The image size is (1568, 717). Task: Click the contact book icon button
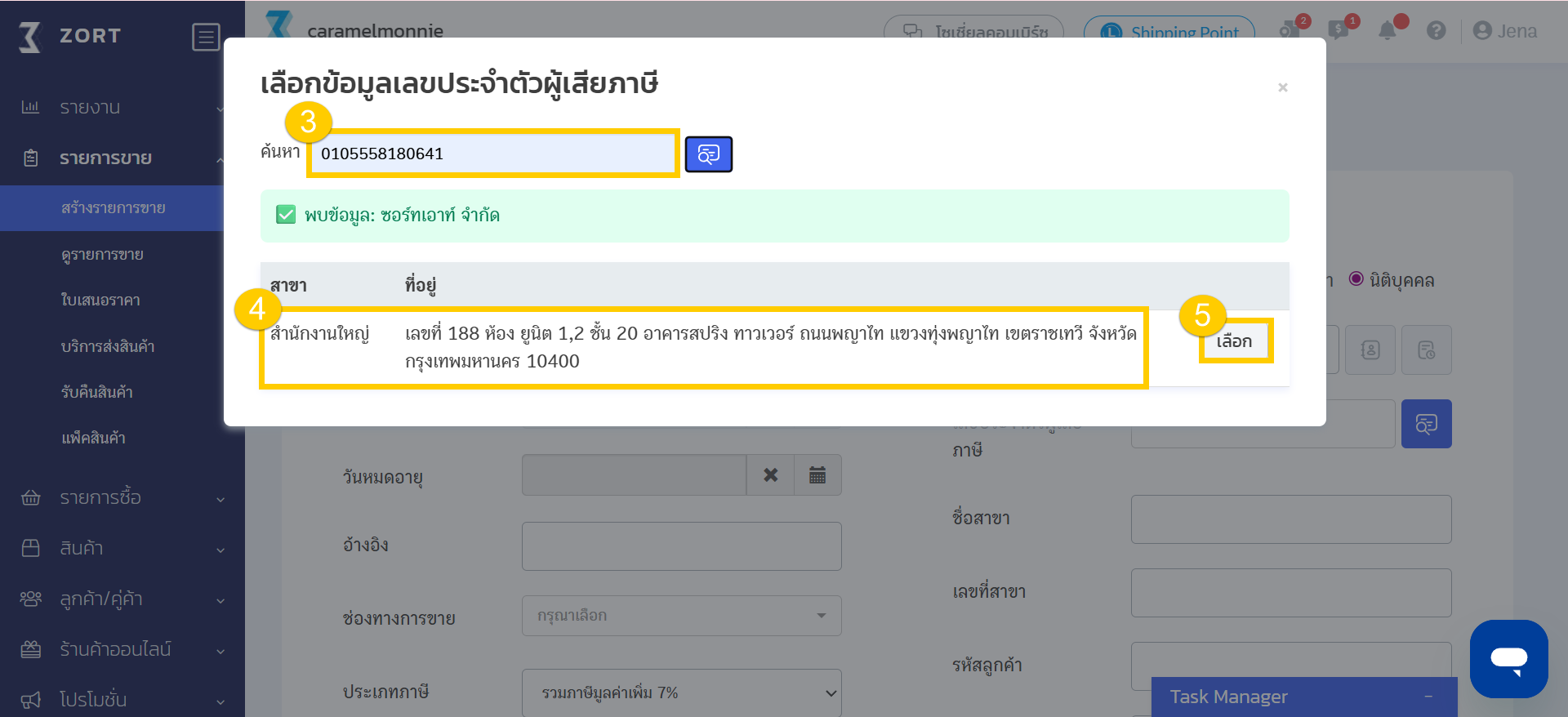[1370, 350]
